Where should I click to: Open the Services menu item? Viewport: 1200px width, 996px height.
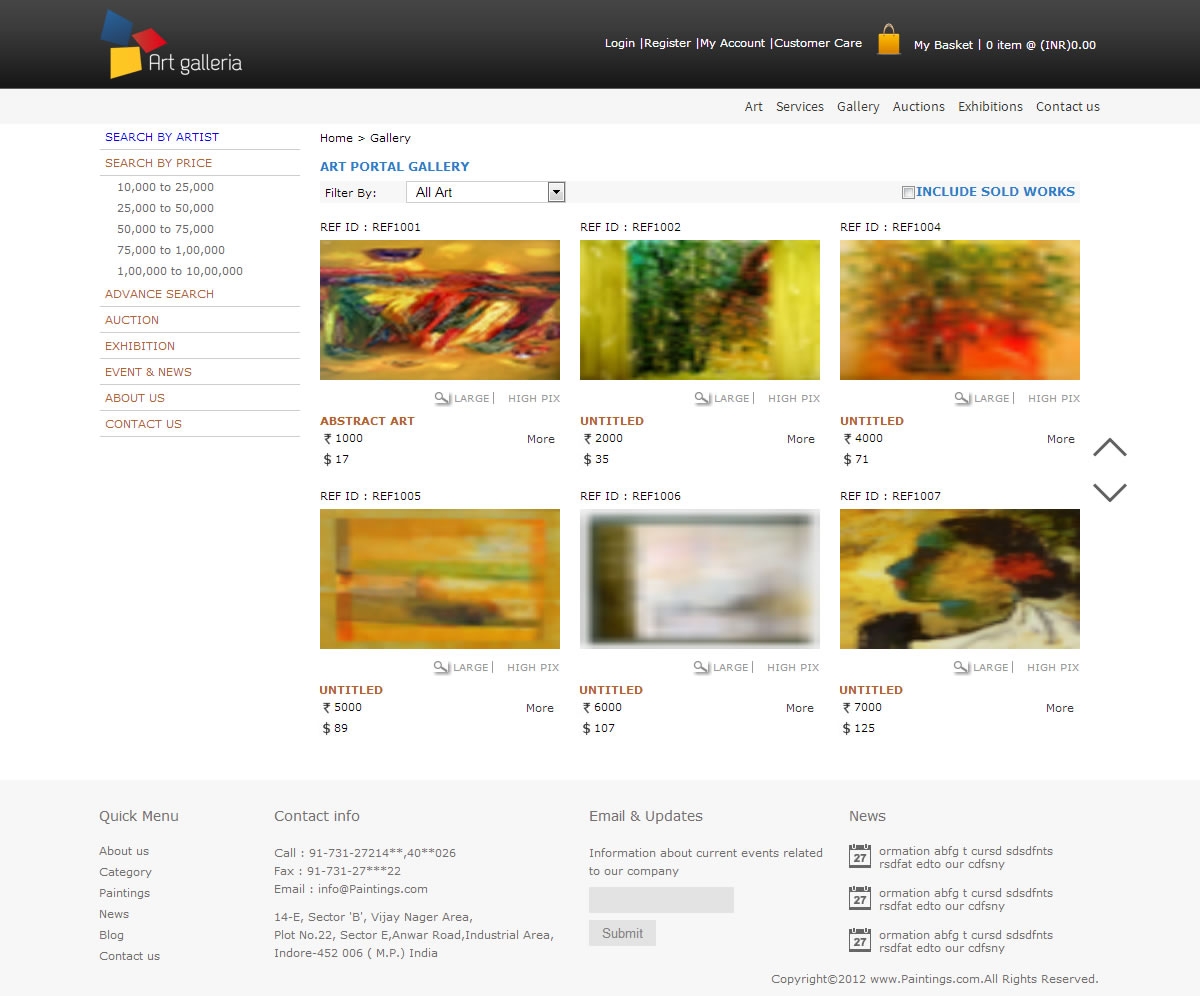[x=800, y=106]
